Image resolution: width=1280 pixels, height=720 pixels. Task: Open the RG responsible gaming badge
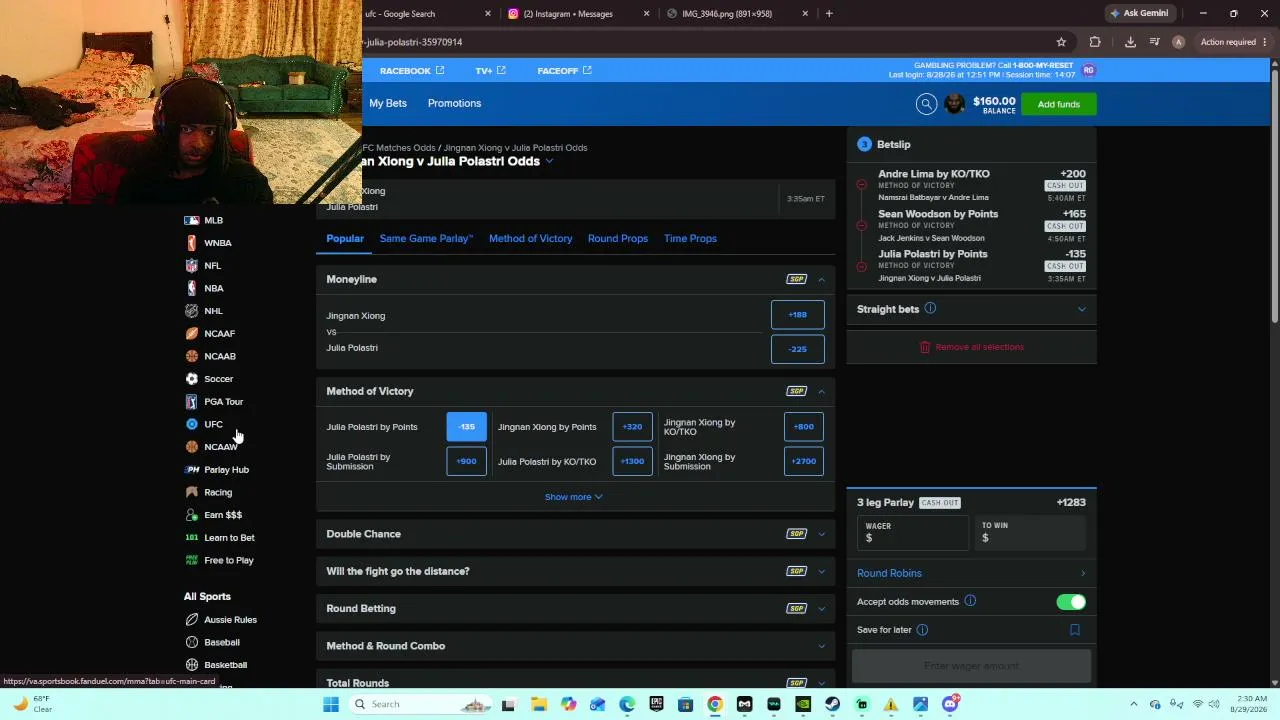(x=1089, y=70)
